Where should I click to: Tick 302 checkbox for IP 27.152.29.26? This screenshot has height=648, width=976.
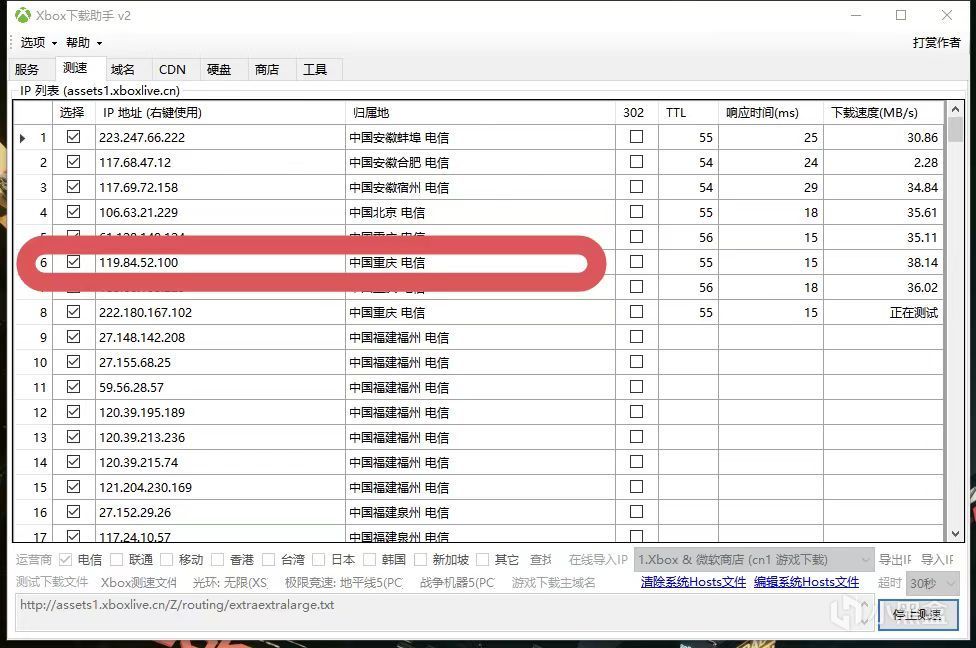(636, 511)
